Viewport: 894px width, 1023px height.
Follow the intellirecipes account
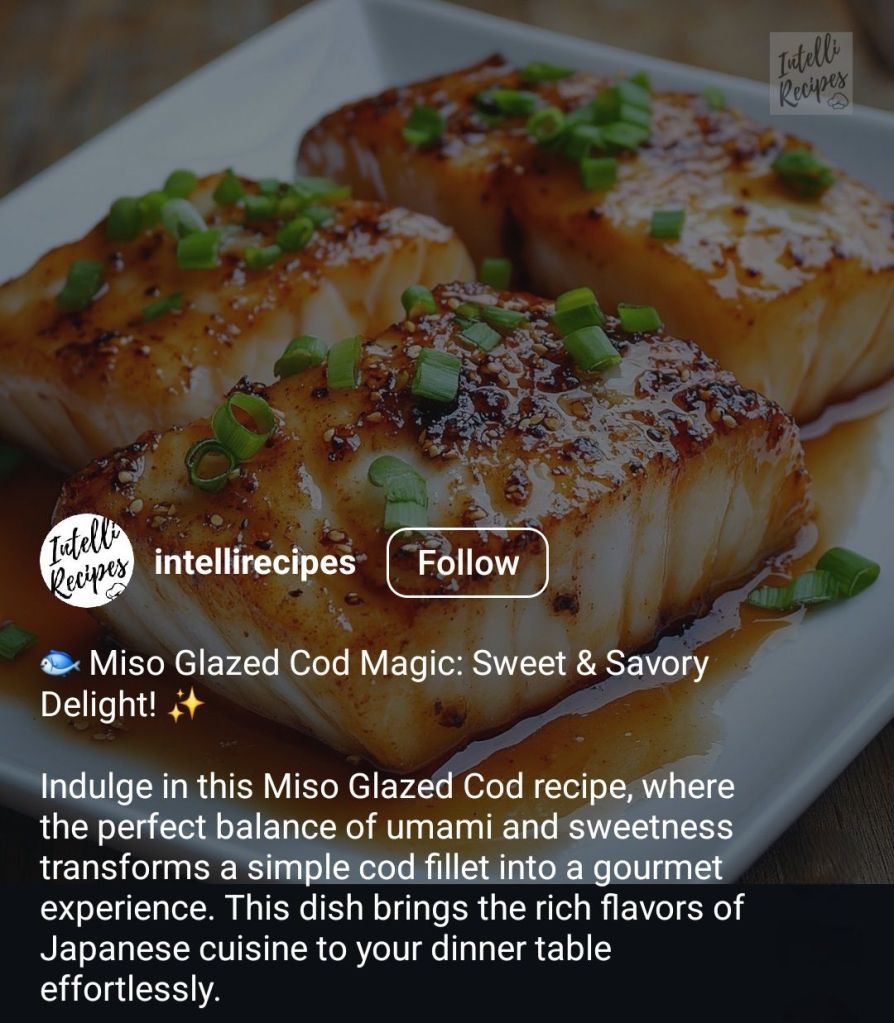tap(467, 562)
